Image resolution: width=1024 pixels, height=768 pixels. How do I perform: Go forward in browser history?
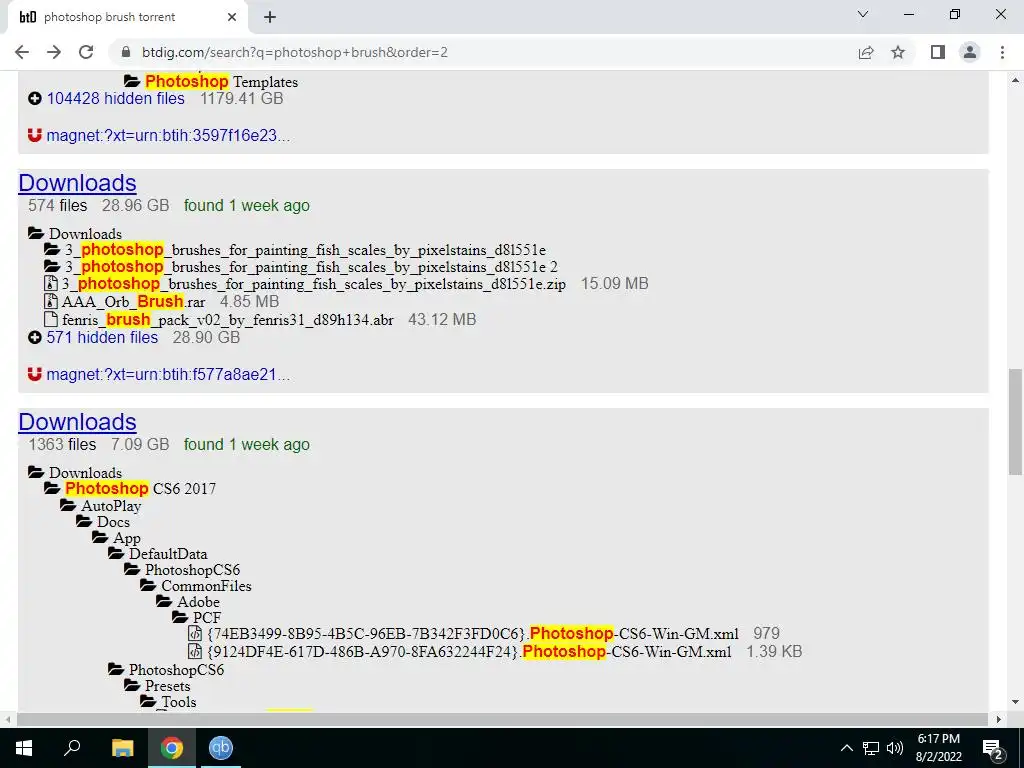54,52
